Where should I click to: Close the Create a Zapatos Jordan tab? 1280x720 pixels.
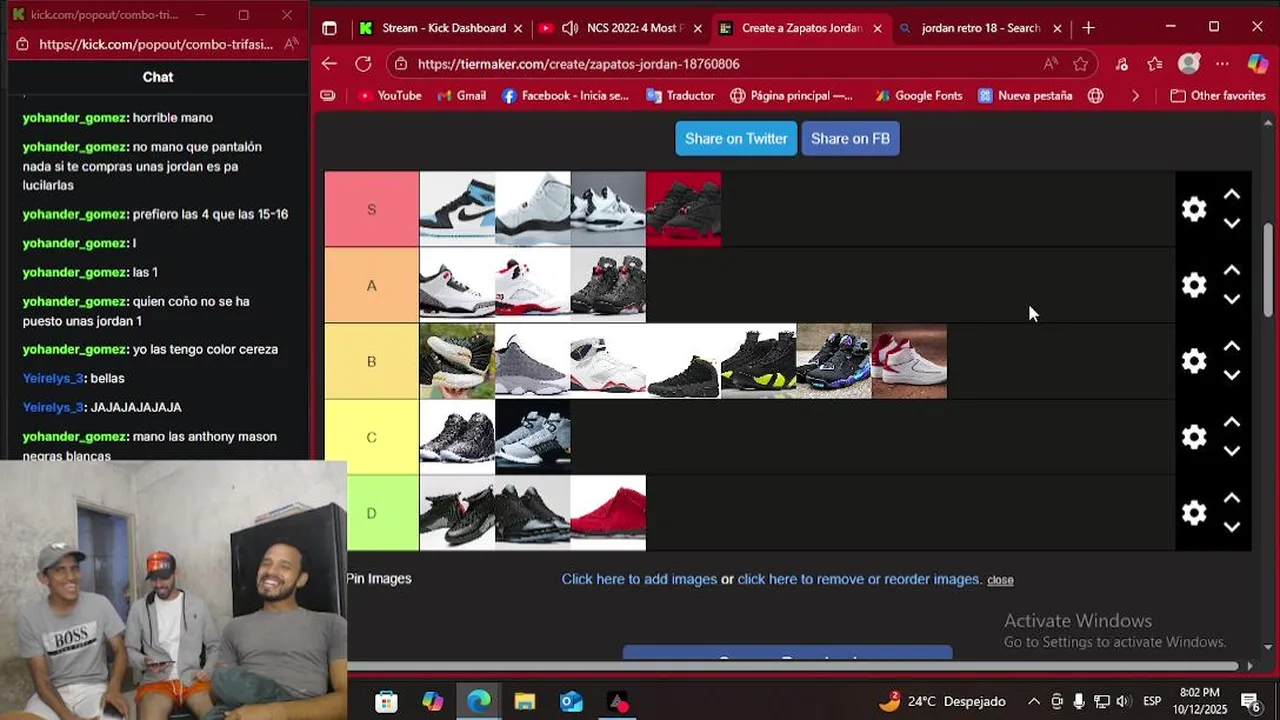pyautogui.click(x=878, y=28)
